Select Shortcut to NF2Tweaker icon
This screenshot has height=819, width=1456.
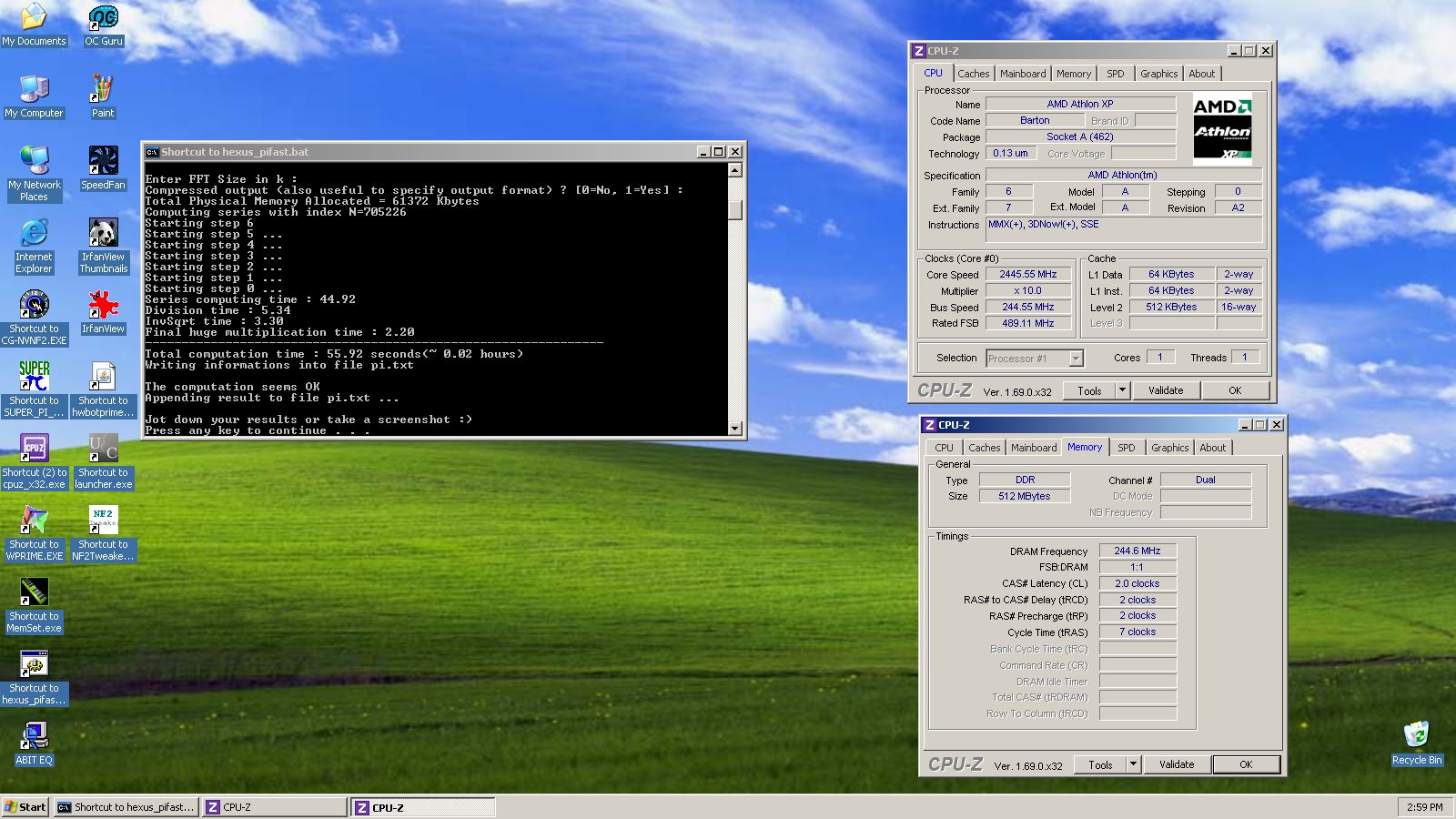click(x=103, y=533)
